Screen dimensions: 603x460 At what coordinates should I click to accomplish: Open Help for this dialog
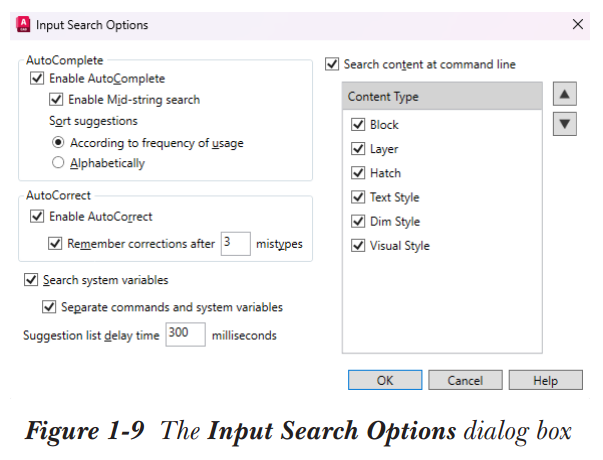click(x=546, y=380)
